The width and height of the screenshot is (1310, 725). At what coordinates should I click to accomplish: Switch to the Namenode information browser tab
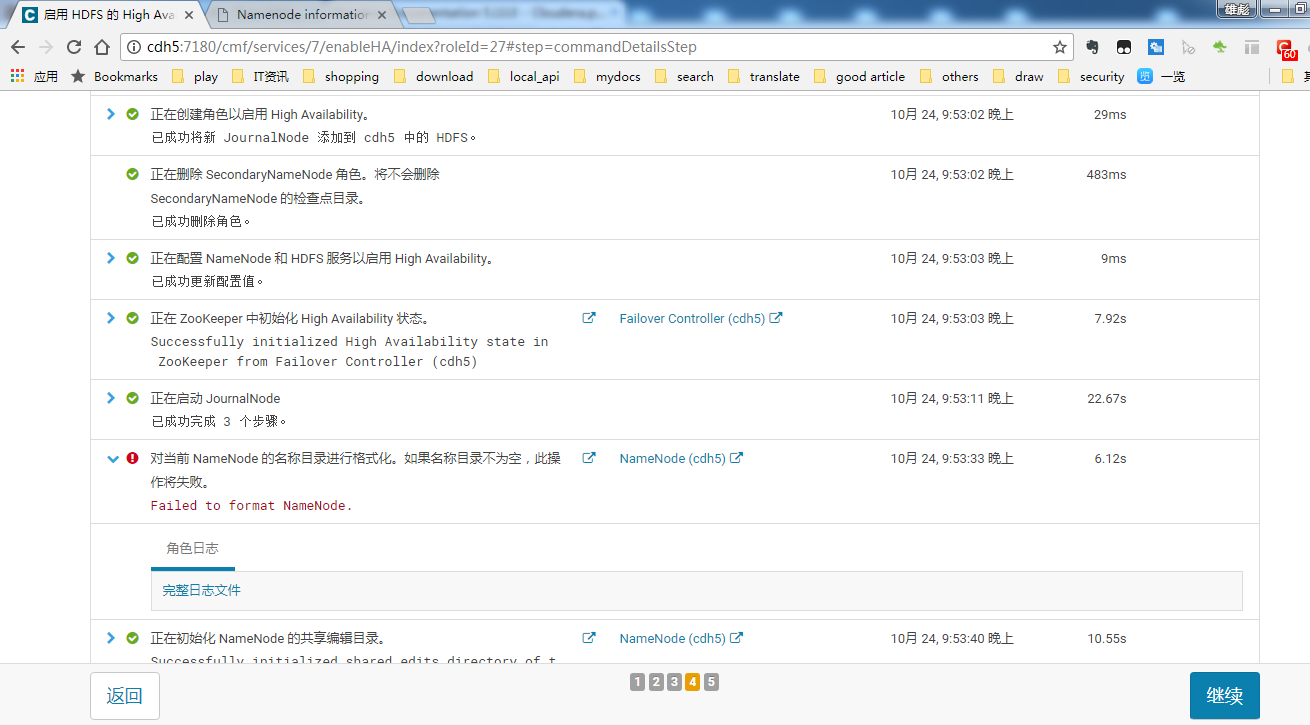coord(302,15)
